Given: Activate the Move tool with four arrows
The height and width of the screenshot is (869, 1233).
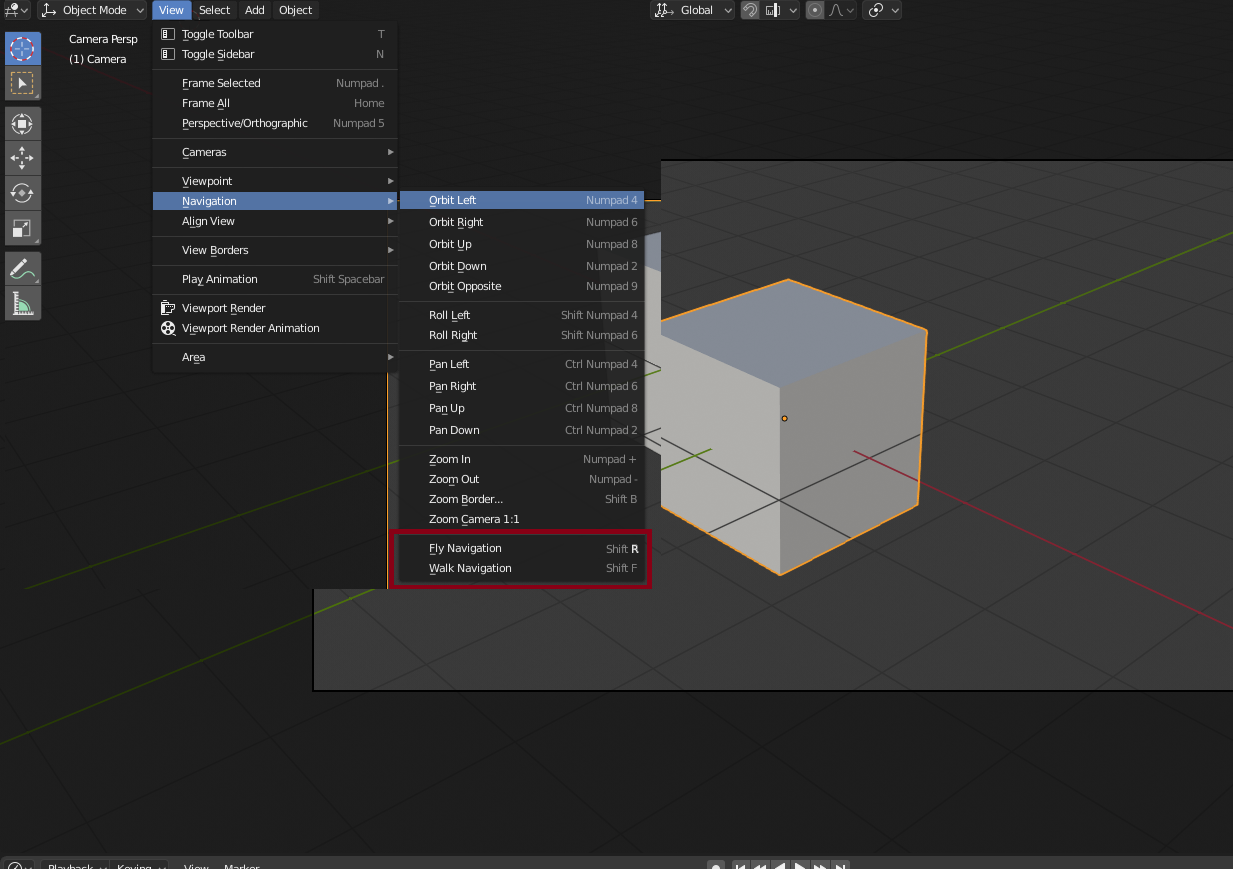Looking at the screenshot, I should coord(22,158).
